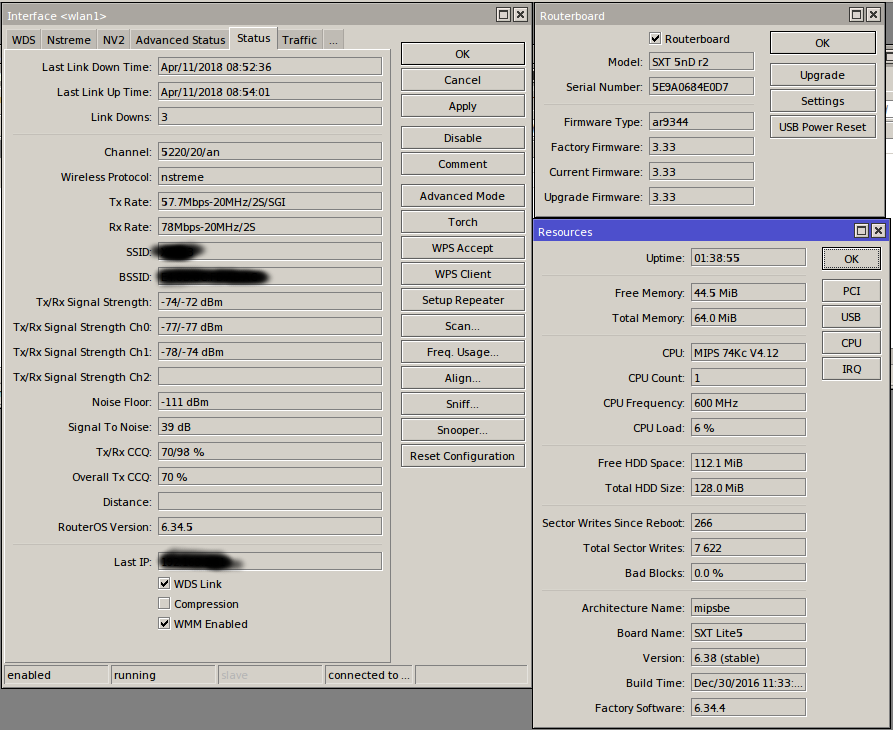This screenshot has height=730, width=893.
Task: Open the Scan tool
Action: pos(462,326)
